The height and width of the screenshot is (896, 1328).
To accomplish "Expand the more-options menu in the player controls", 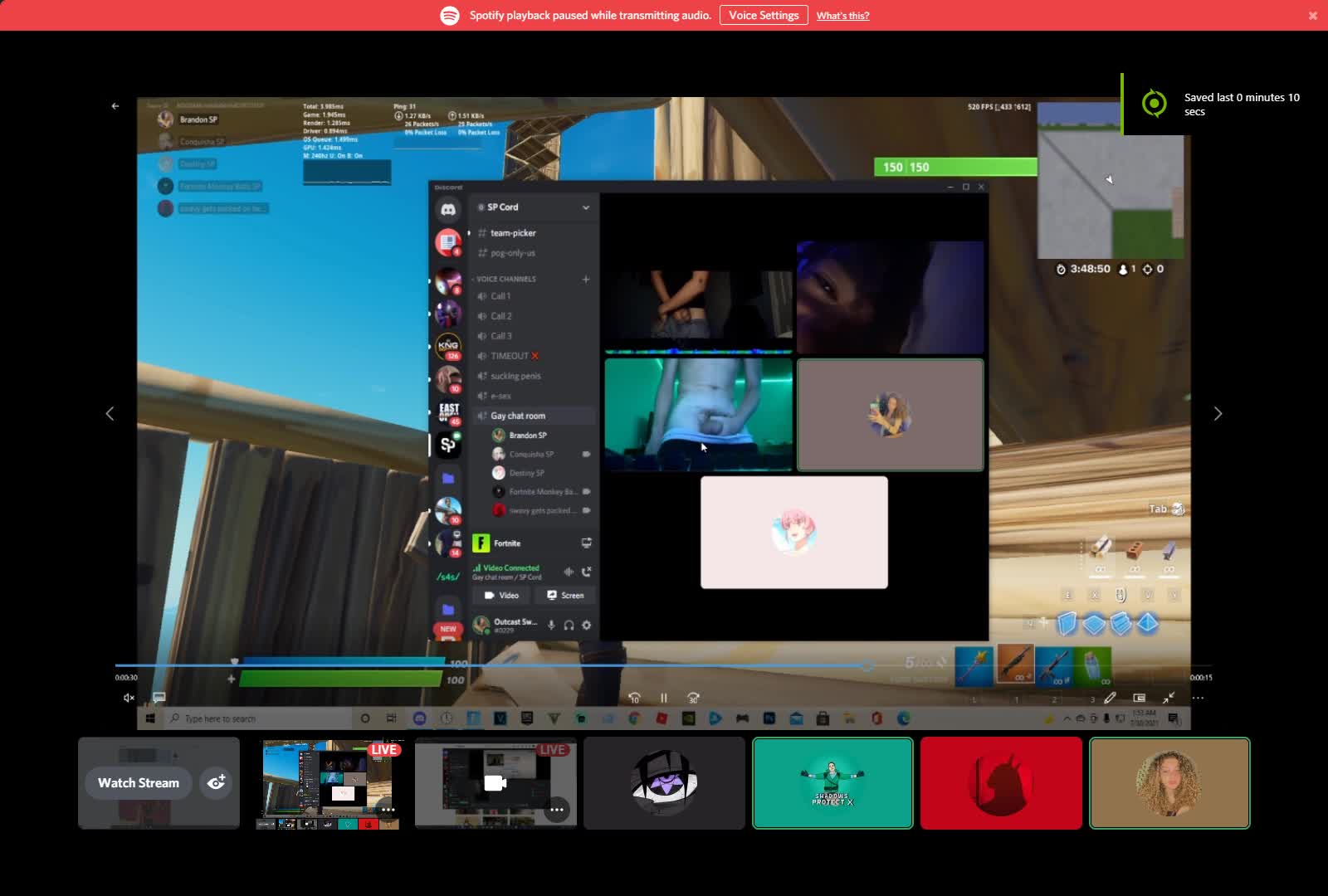I will tap(1196, 699).
